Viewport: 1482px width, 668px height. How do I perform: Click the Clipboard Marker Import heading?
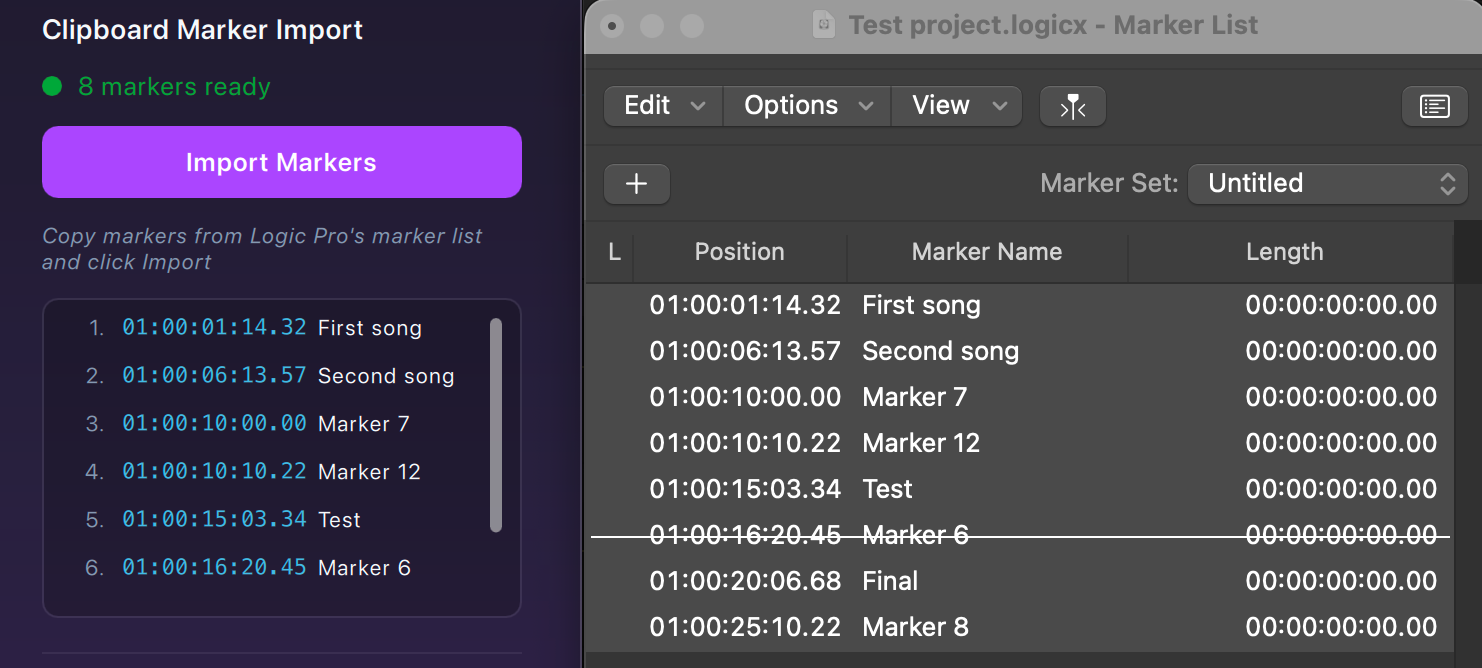coord(203,30)
